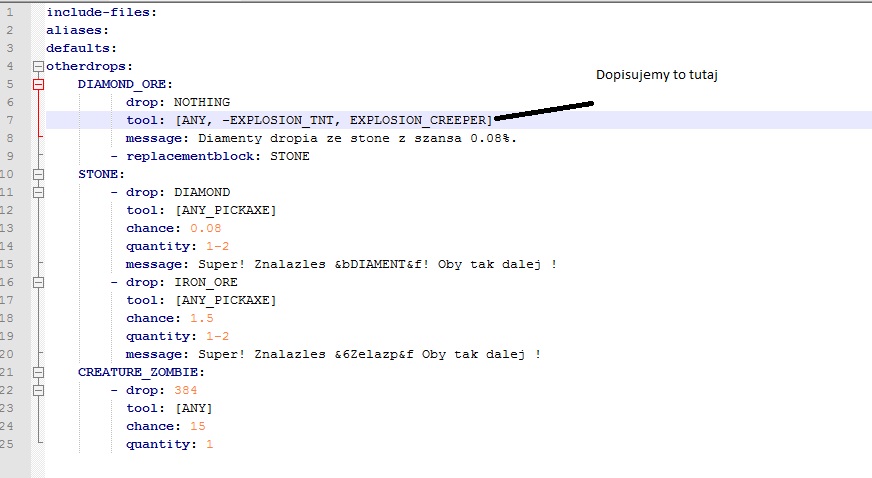
Task: Select line number 9 in the margin
Action: tap(9, 156)
